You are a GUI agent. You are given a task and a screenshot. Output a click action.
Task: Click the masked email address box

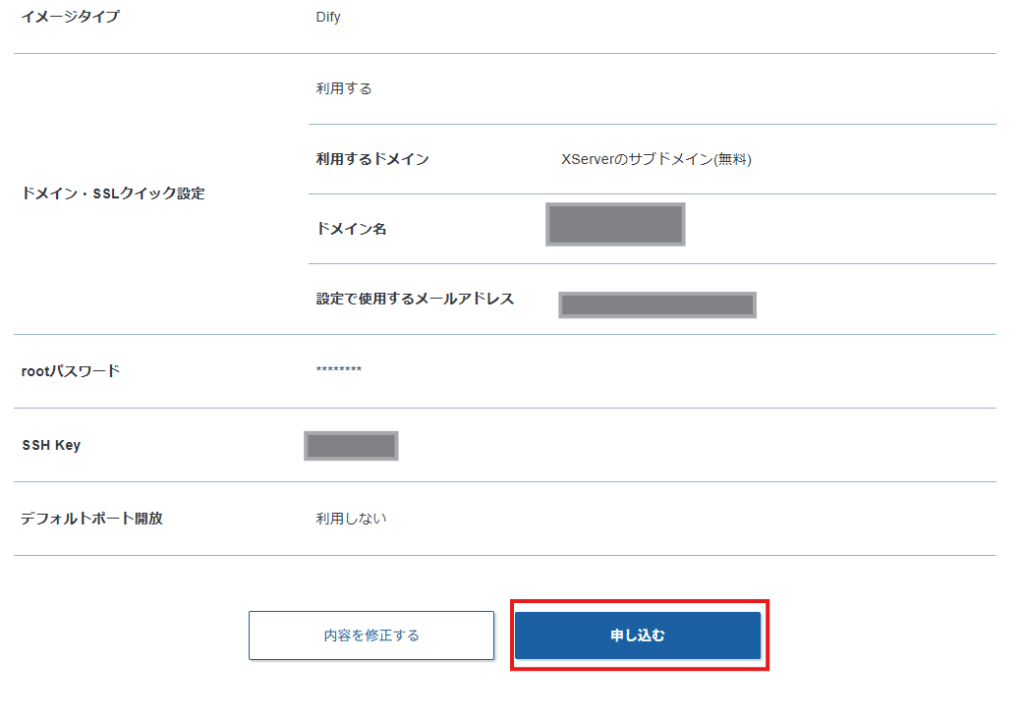tap(657, 305)
